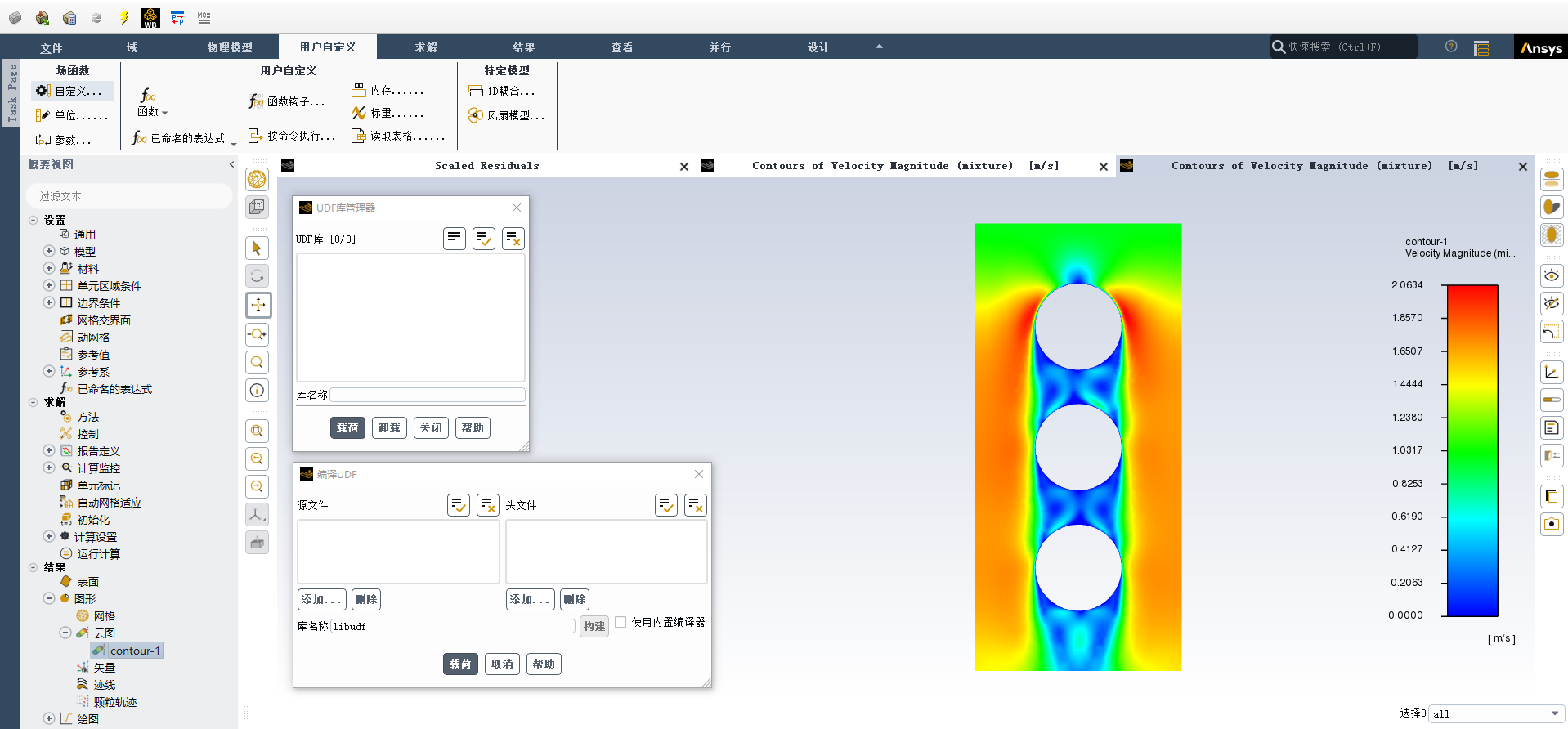1568x729 pixels.
Task: Switch to the 求解 ribbon tab
Action: click(x=426, y=47)
